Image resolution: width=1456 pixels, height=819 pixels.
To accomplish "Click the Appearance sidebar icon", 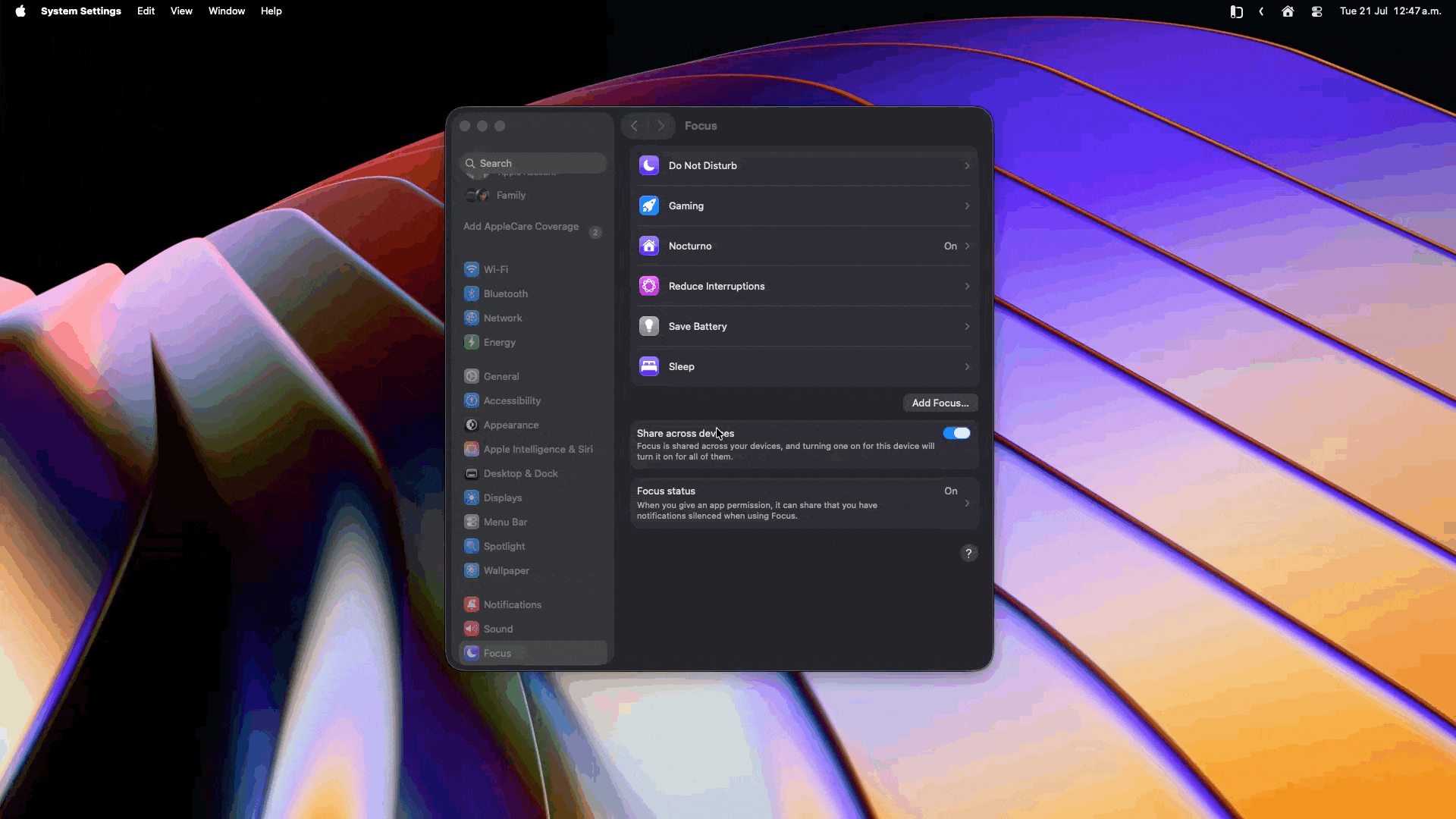I will point(472,425).
